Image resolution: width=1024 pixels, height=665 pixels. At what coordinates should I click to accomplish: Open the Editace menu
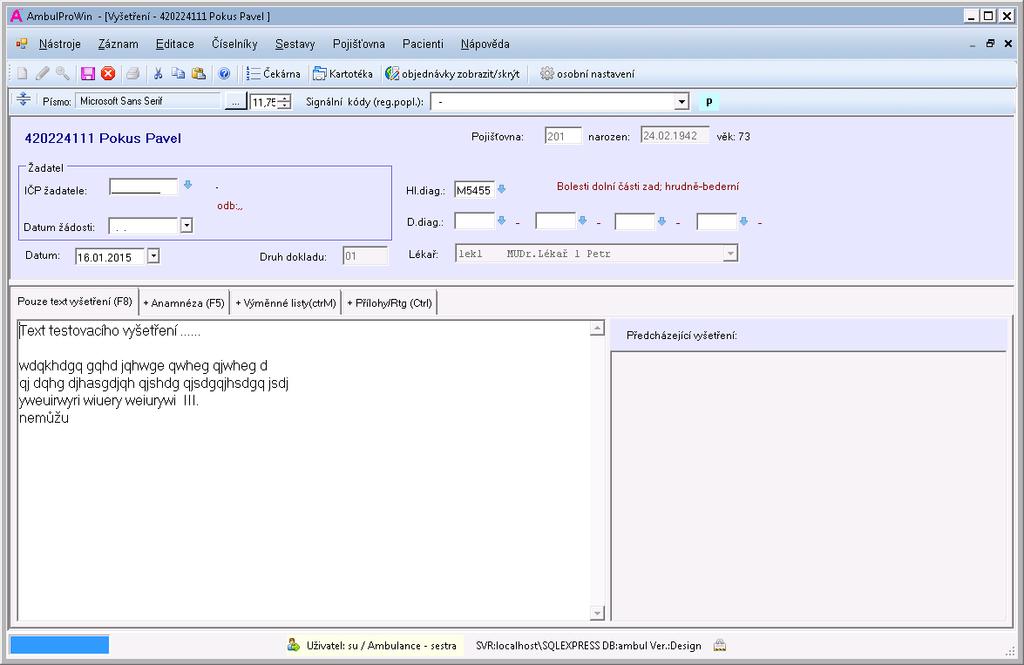175,44
